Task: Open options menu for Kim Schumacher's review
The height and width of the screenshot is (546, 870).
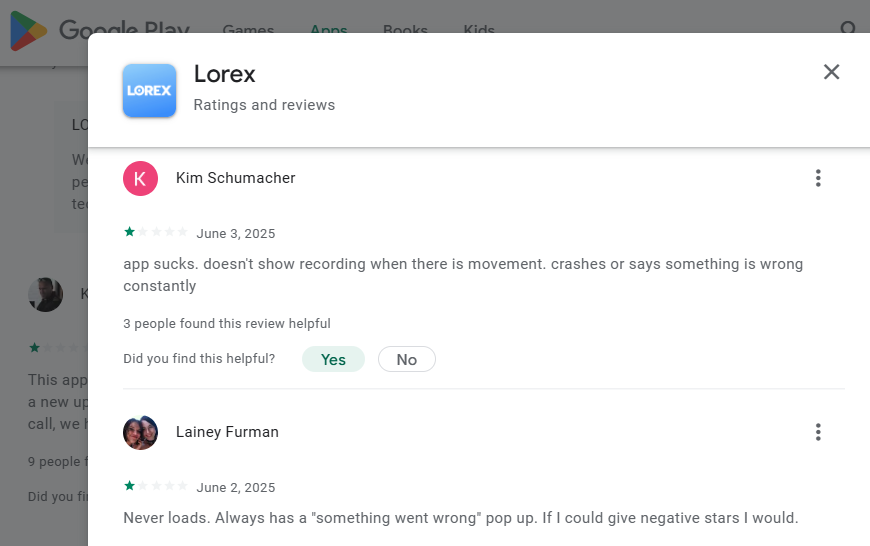Action: click(x=818, y=178)
